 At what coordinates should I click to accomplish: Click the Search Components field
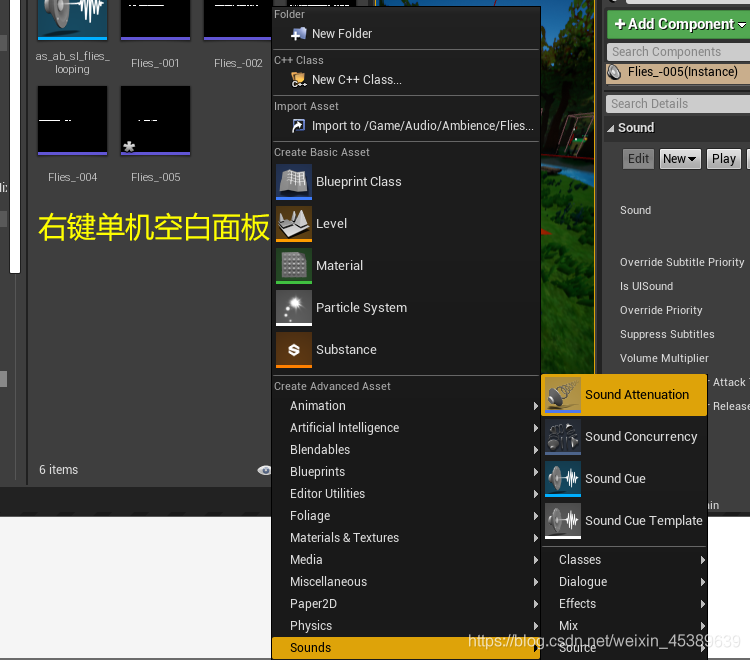[678, 52]
